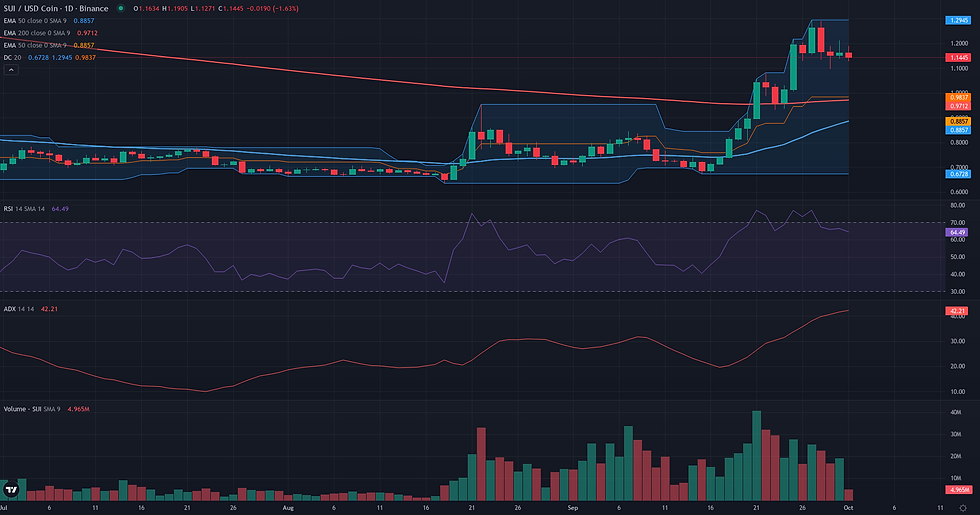Click the Sep date on time axis

(x=572, y=508)
